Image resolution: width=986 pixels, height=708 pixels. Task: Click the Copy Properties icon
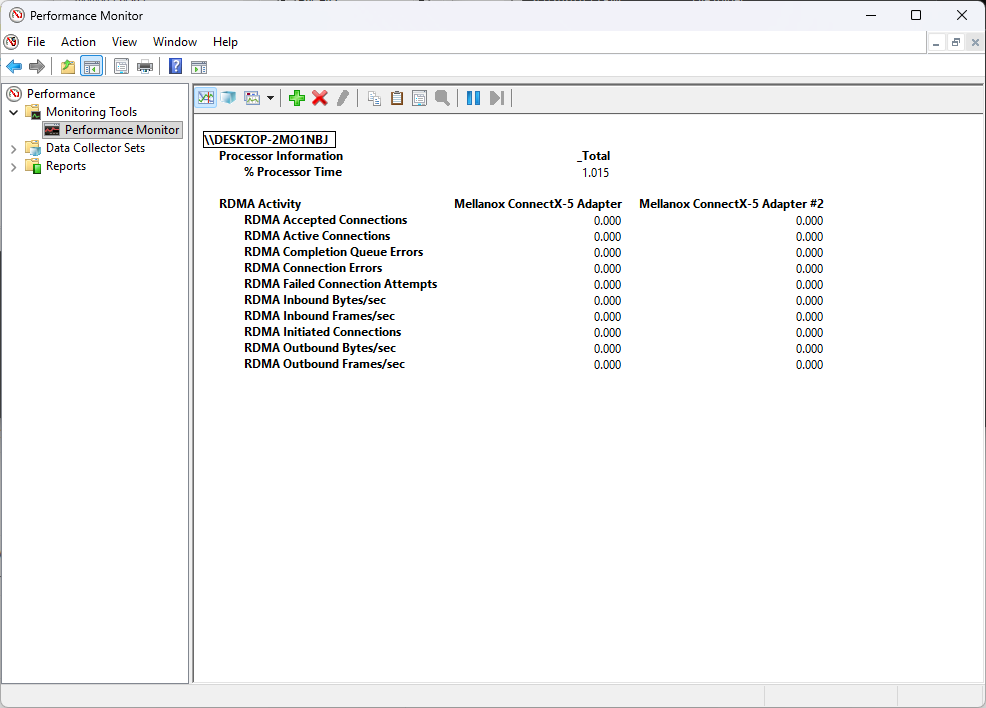point(374,98)
